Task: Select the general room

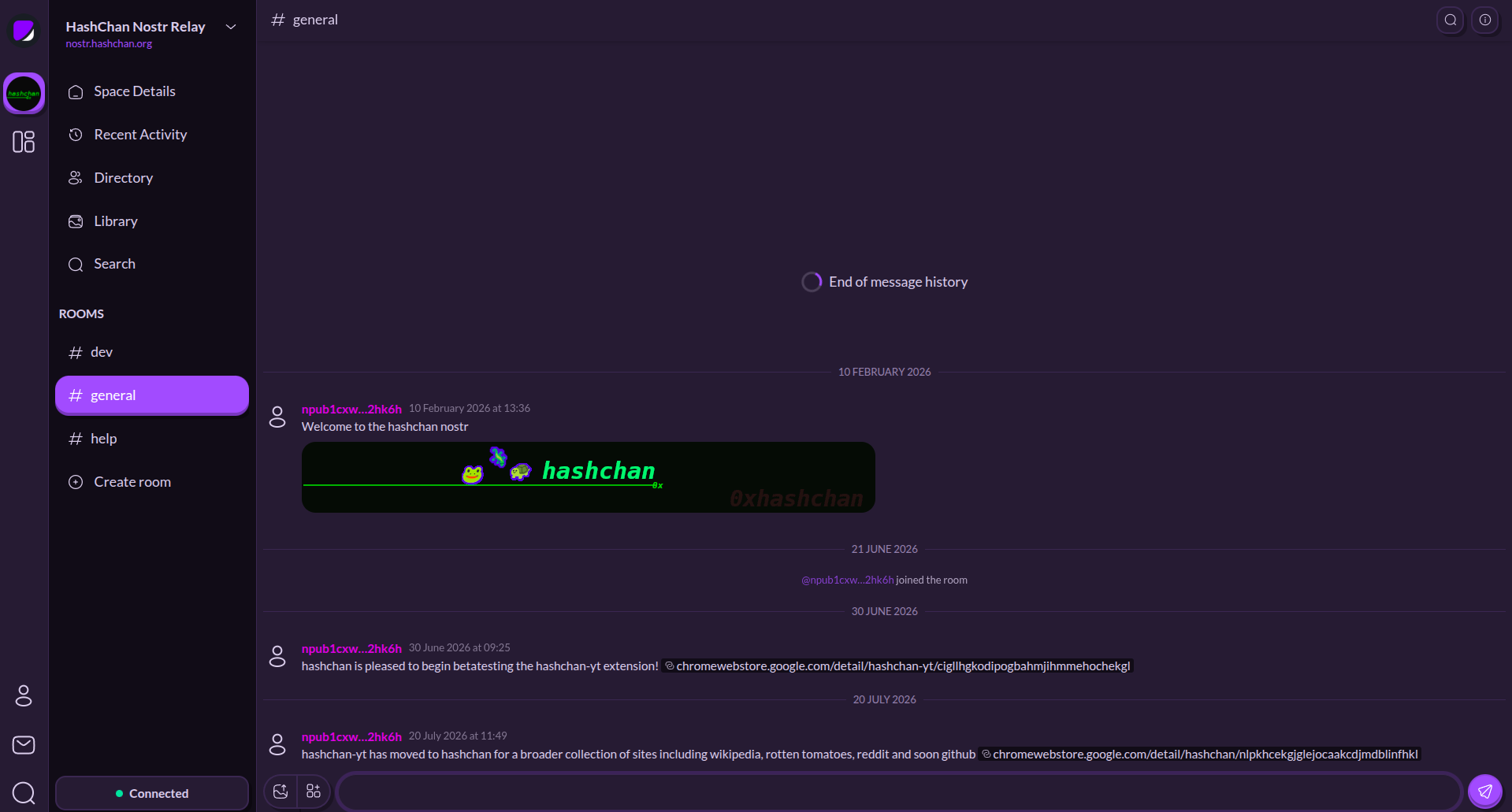Action: point(152,395)
